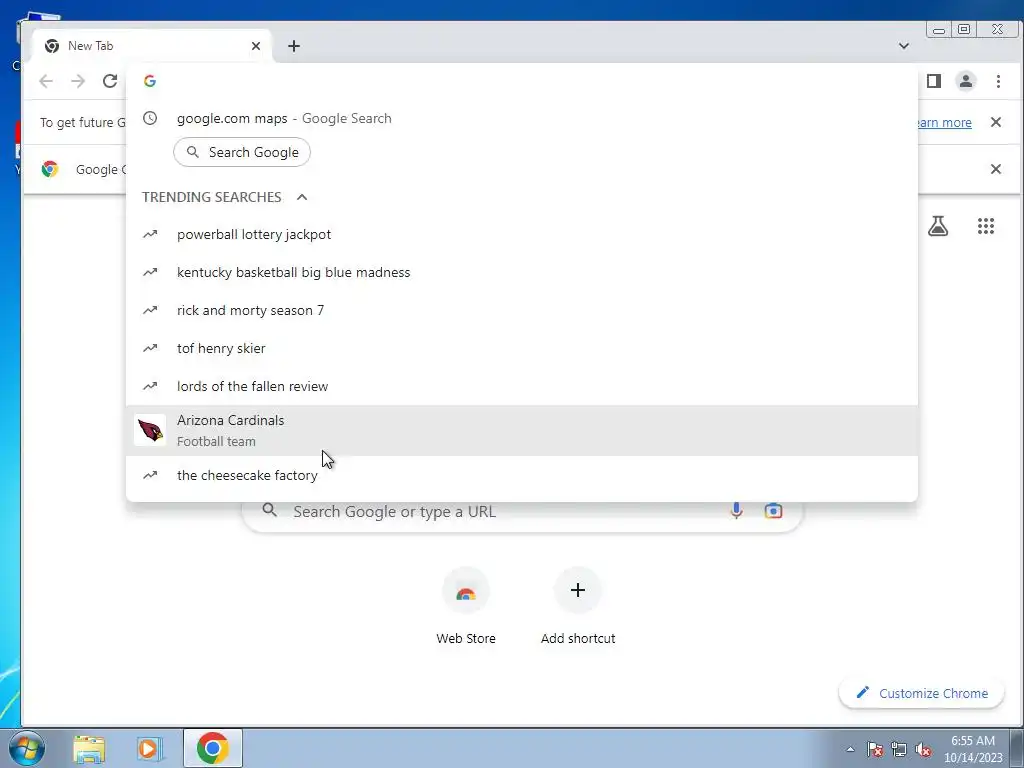Open Windows Explorer from the taskbar
Image resolution: width=1024 pixels, height=768 pixels.
(89, 748)
